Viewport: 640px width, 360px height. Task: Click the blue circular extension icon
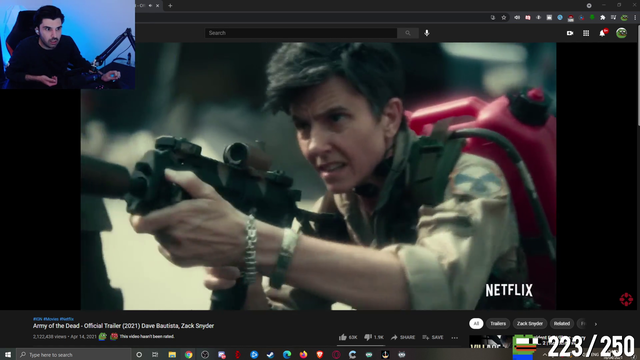click(560, 18)
